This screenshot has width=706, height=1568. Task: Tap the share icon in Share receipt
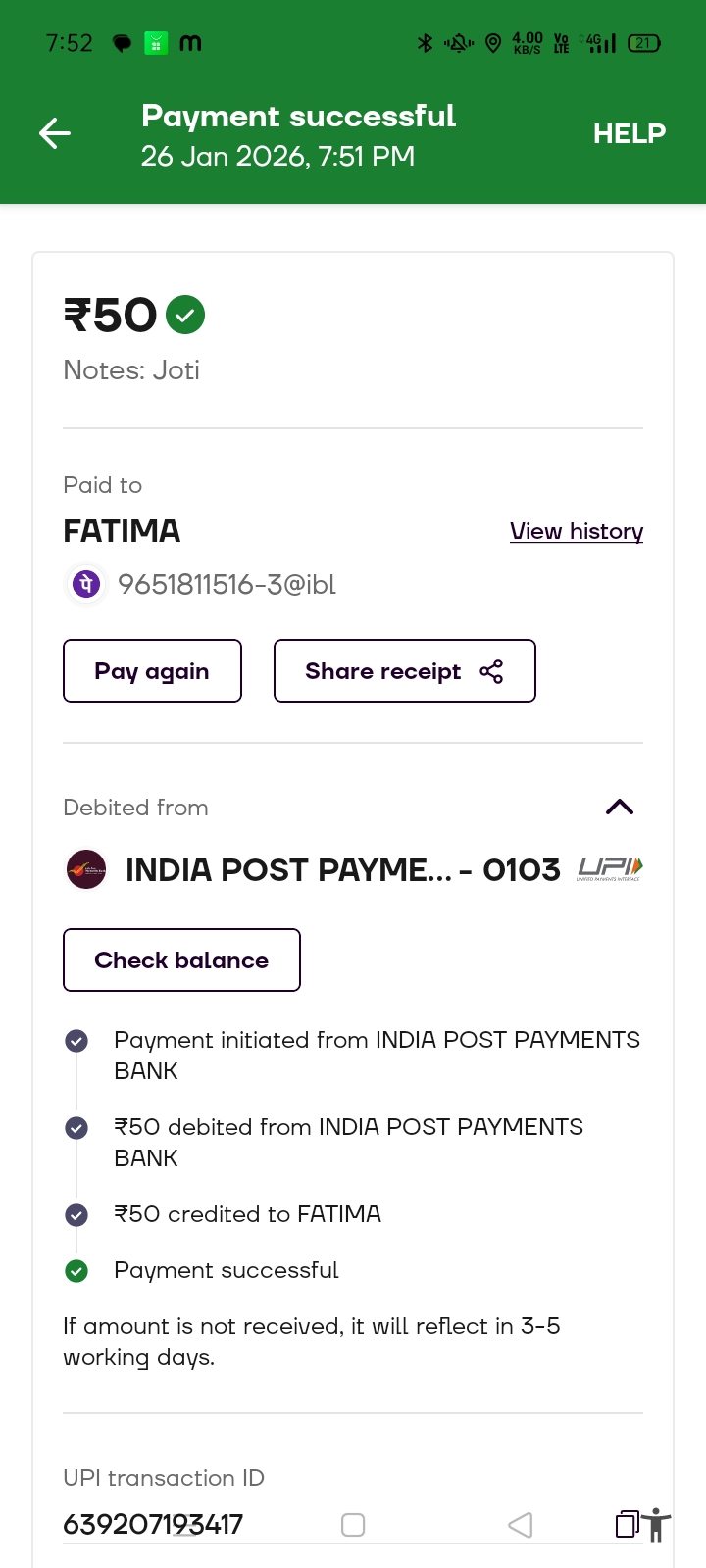click(491, 671)
